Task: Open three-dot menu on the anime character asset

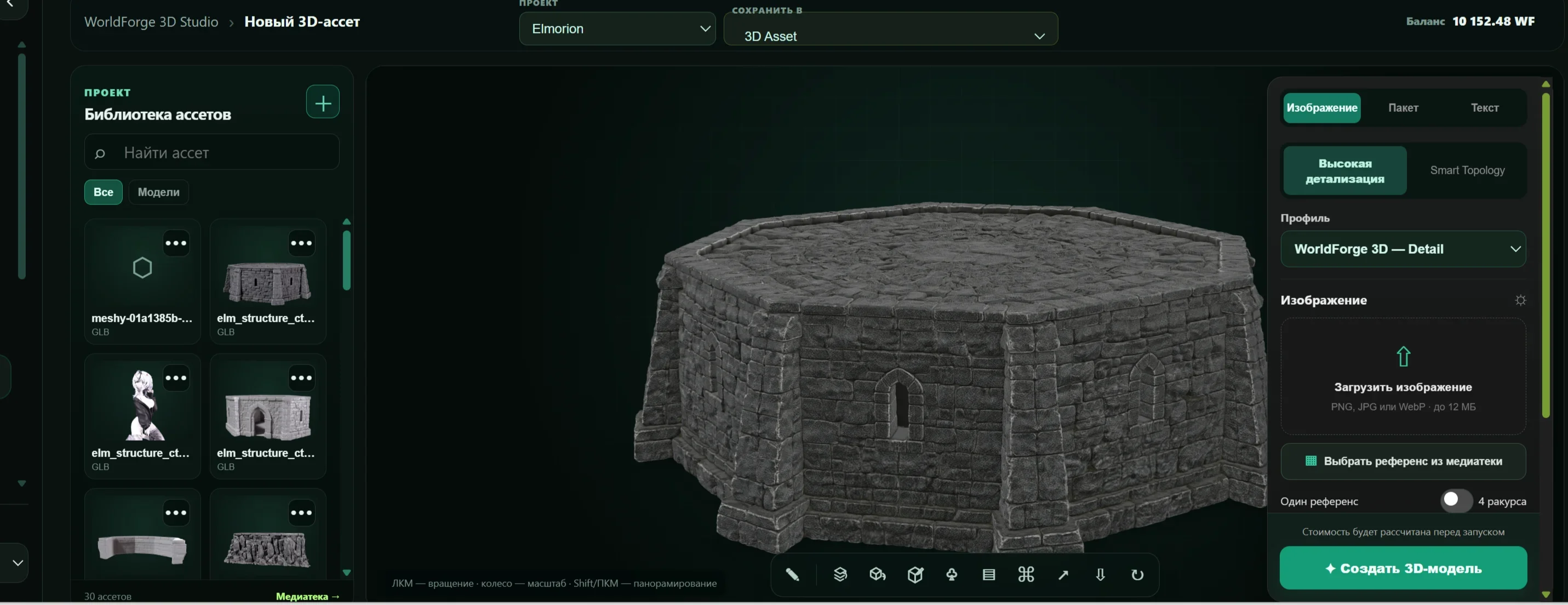Action: click(x=176, y=378)
